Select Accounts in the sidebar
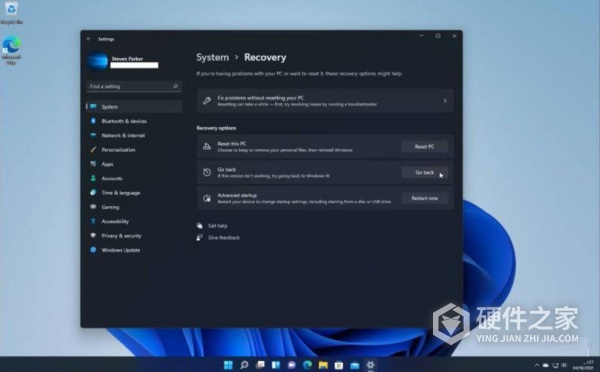 click(134, 178)
